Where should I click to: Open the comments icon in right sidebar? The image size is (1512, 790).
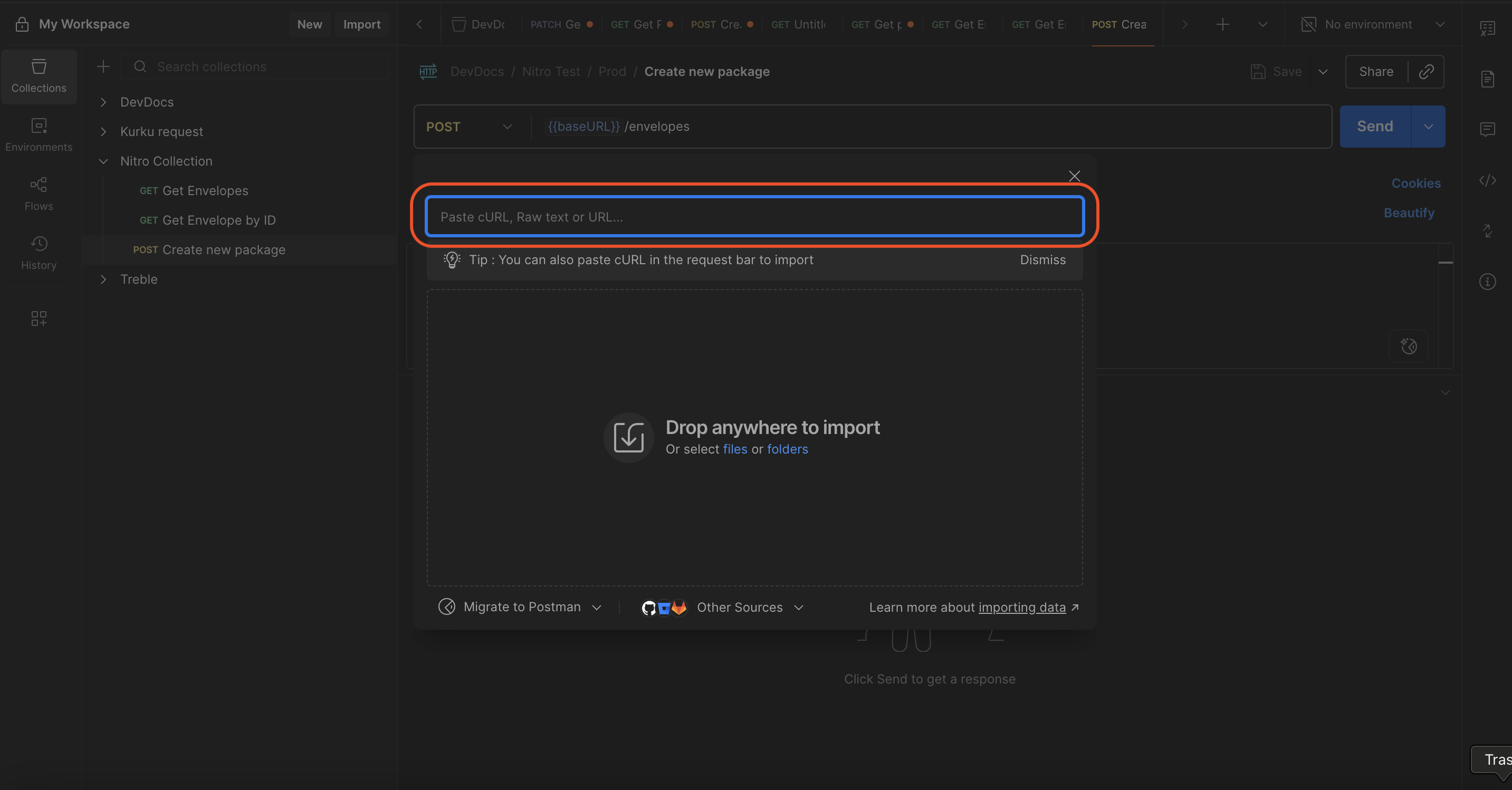[x=1487, y=129]
